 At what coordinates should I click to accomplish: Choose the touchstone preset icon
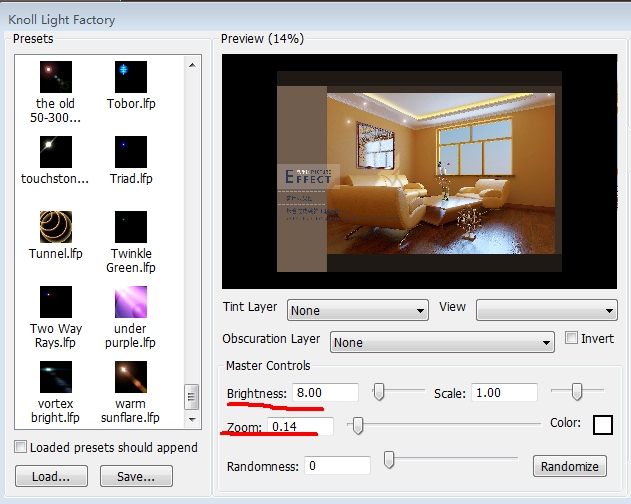point(56,152)
